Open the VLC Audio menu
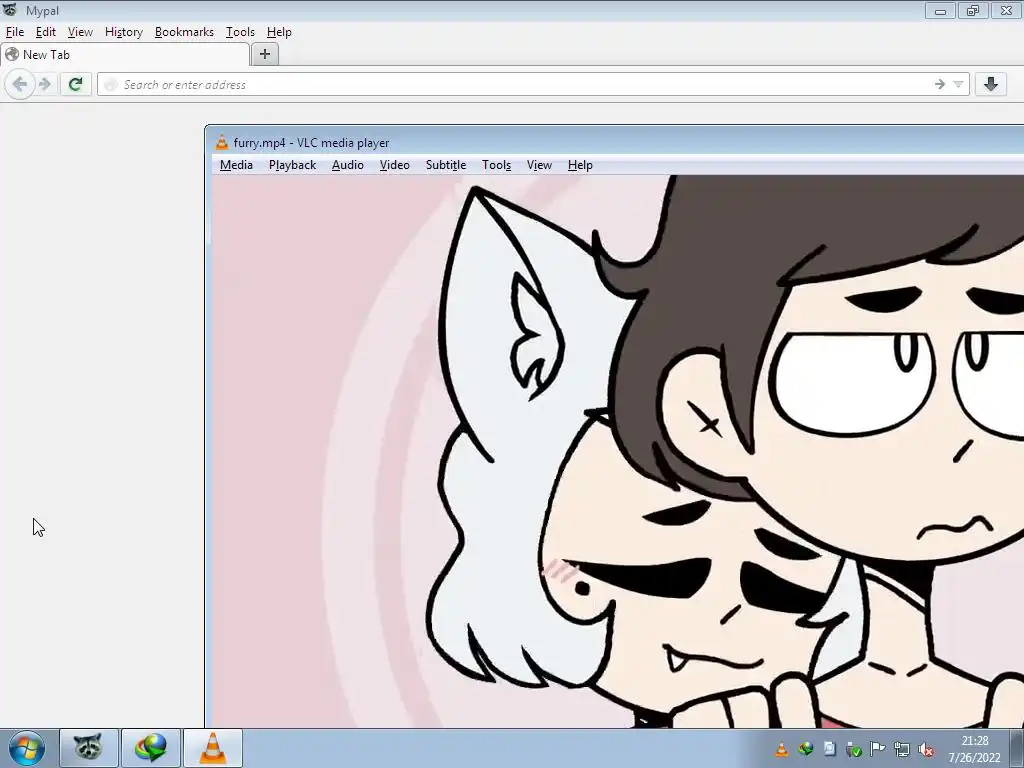The image size is (1024, 768). 347,165
